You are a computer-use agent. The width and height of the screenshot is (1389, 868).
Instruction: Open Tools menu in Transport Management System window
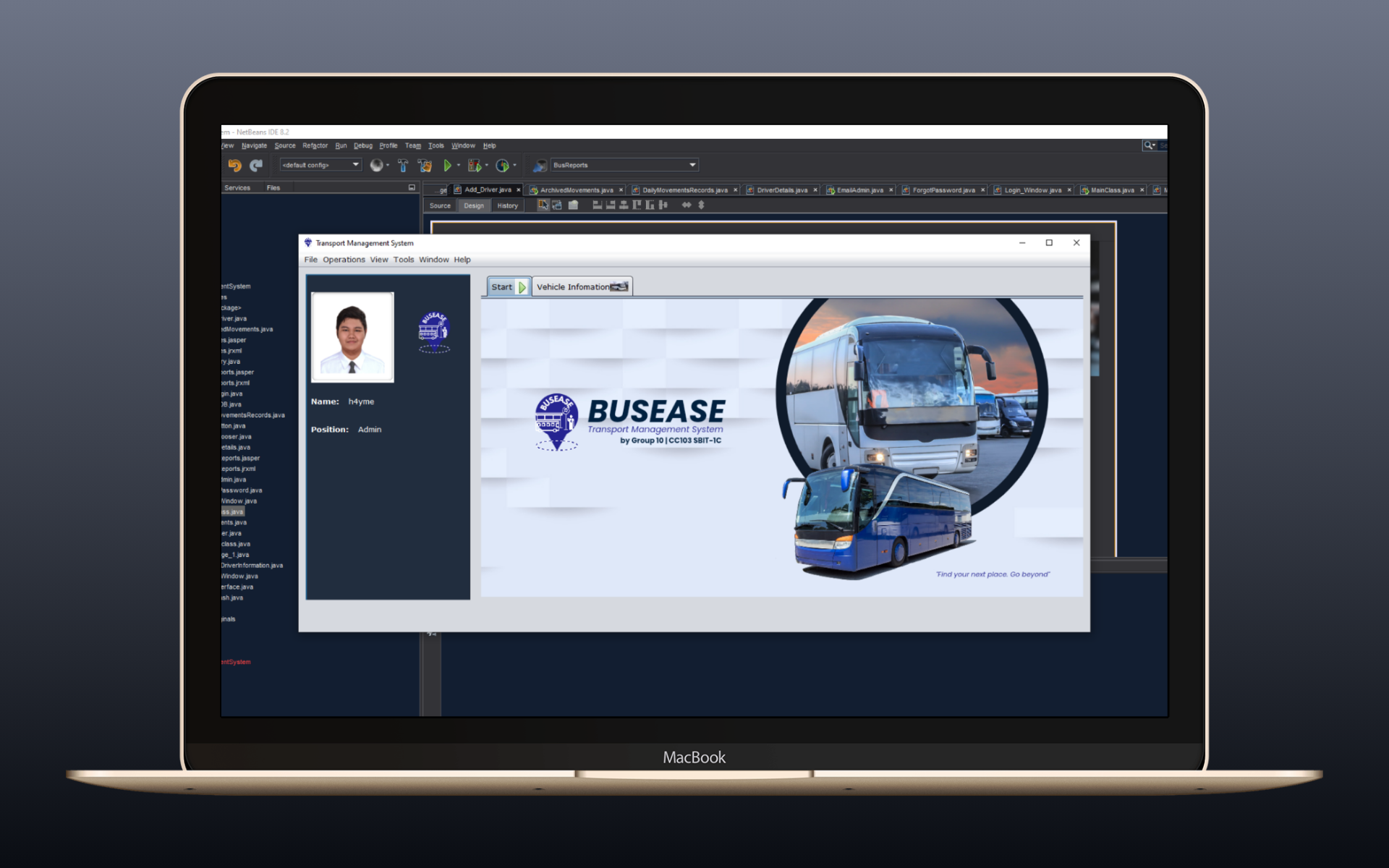click(x=404, y=260)
